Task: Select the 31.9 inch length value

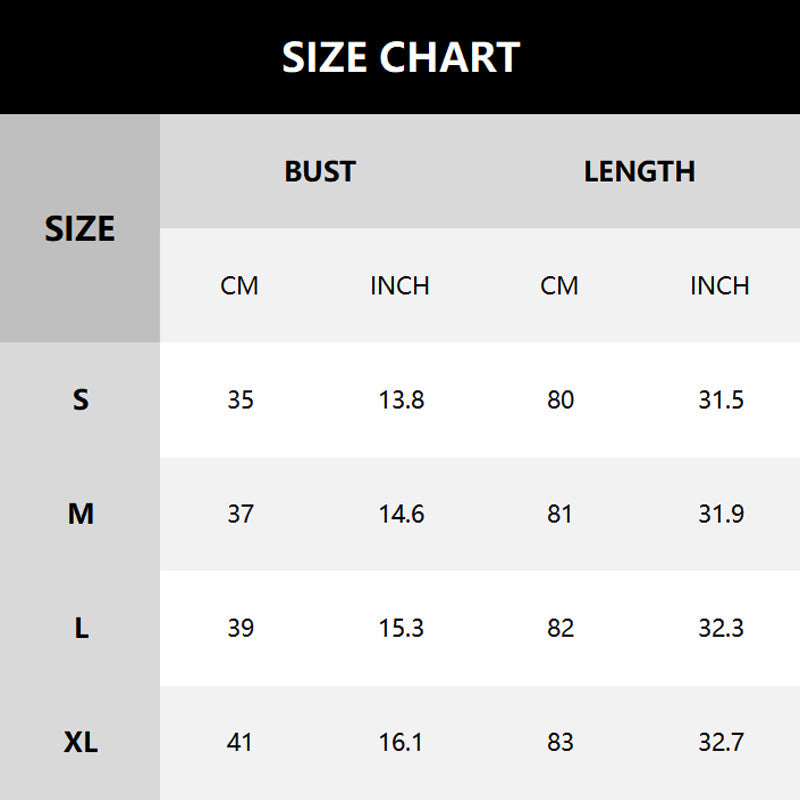Action: point(720,514)
